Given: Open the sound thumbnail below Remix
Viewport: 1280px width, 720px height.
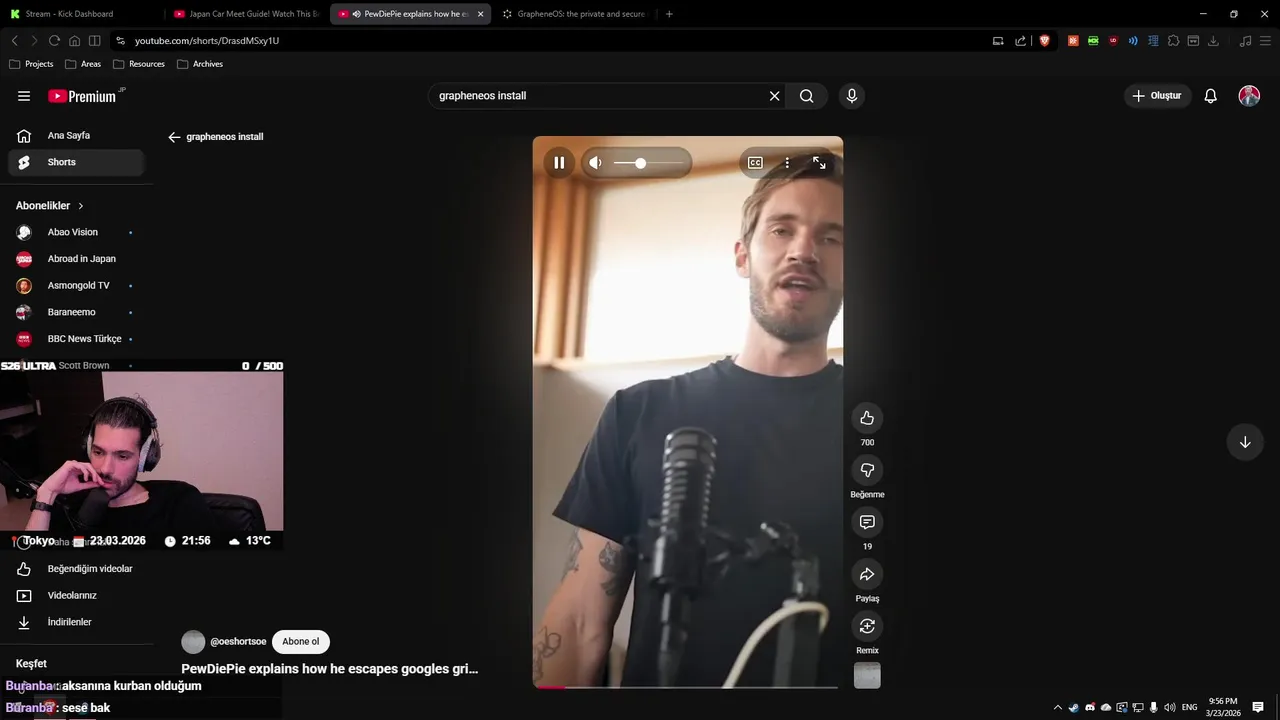Looking at the screenshot, I should click(x=867, y=675).
